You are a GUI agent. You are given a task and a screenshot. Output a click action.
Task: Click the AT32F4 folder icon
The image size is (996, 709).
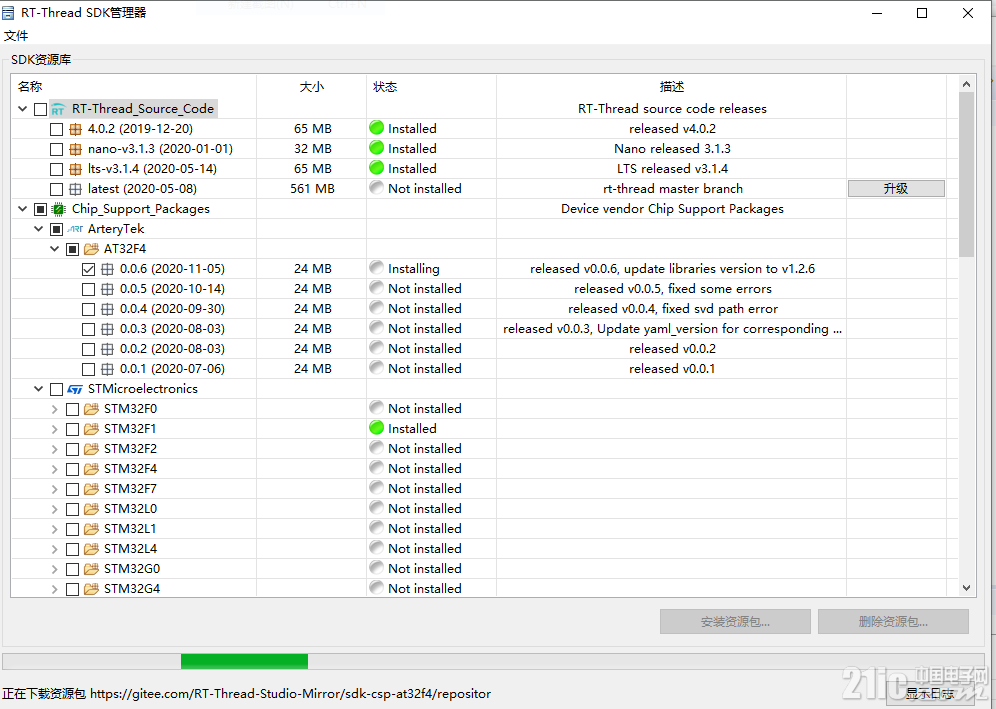[91, 249]
